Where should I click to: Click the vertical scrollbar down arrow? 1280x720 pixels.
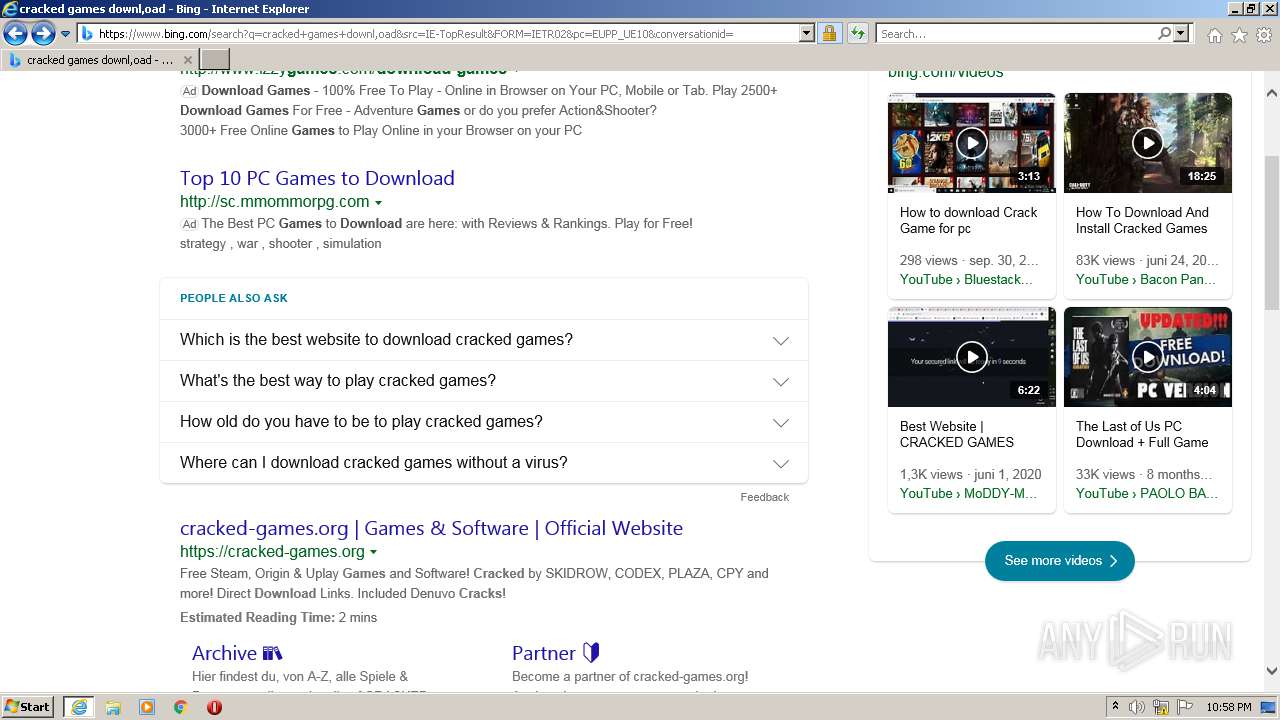[x=1272, y=672]
